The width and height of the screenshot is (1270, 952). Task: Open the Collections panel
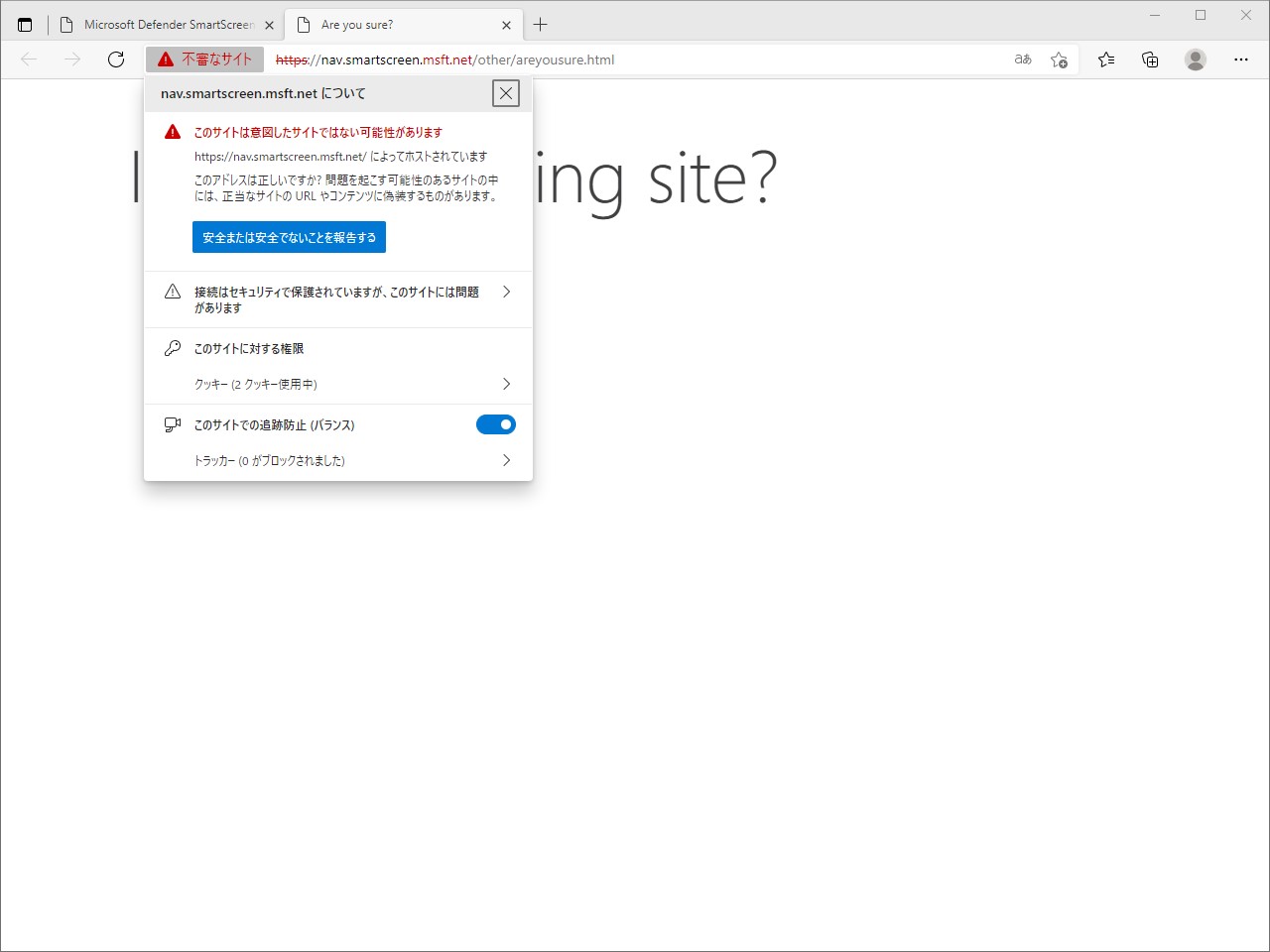pos(1149,59)
